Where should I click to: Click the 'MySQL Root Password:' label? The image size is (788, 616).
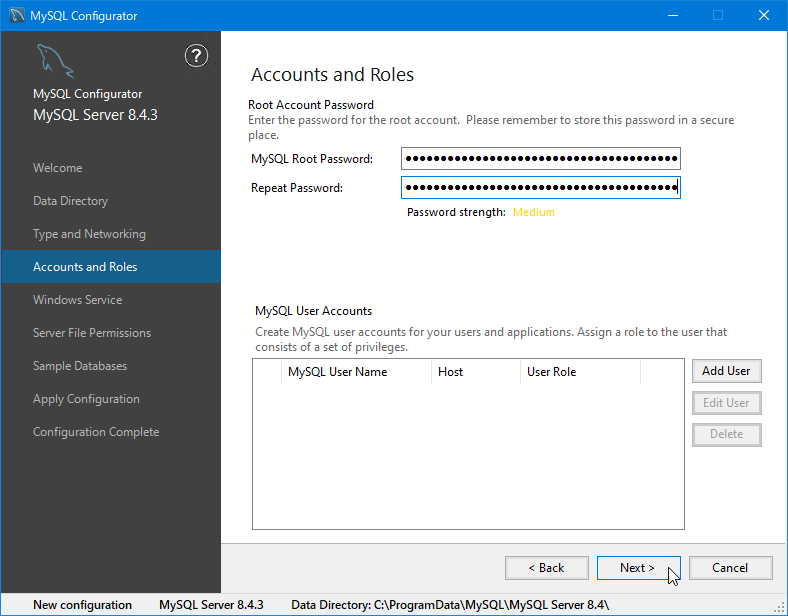coord(312,159)
